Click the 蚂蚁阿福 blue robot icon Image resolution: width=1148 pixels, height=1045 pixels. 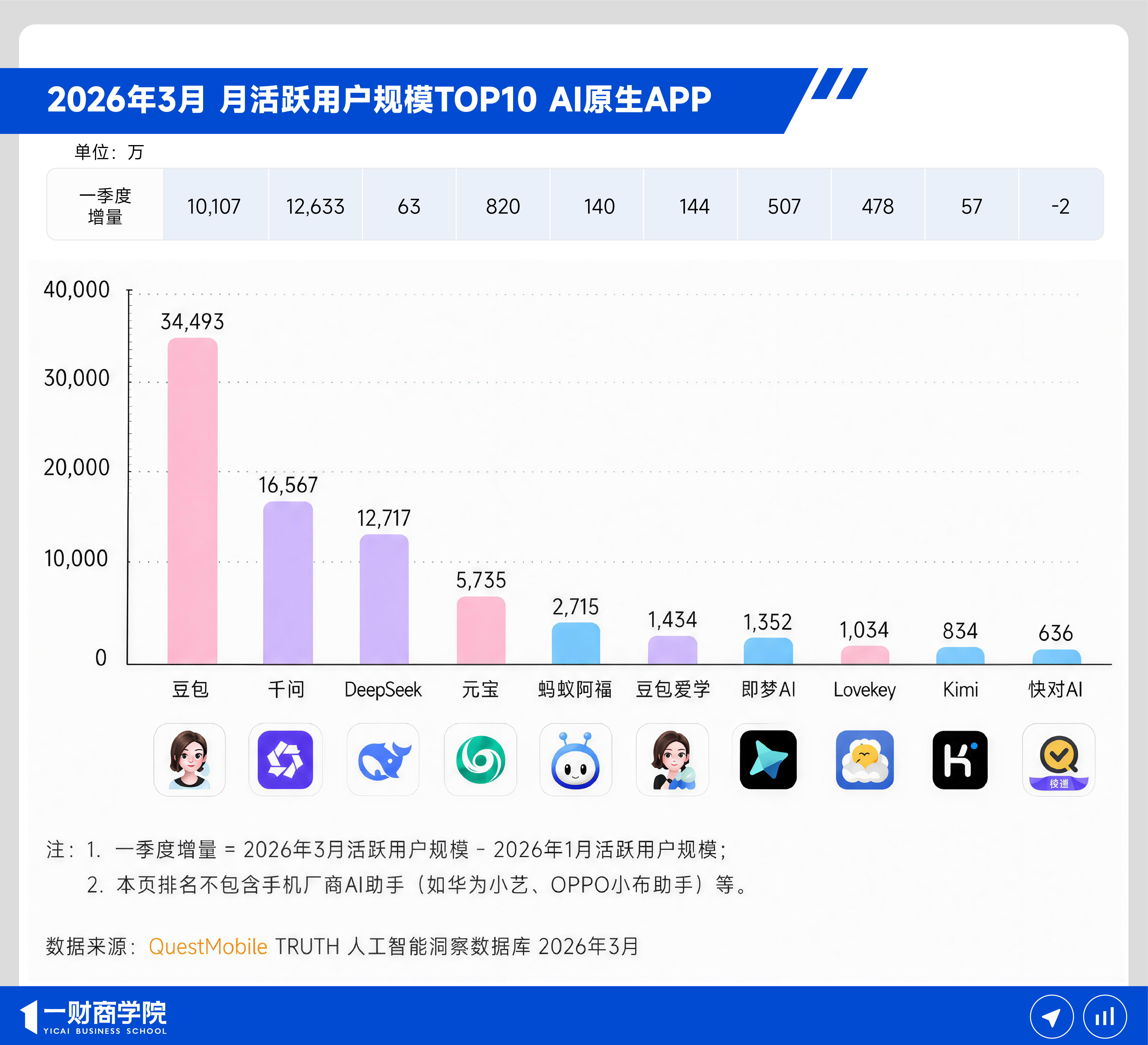pos(576,759)
